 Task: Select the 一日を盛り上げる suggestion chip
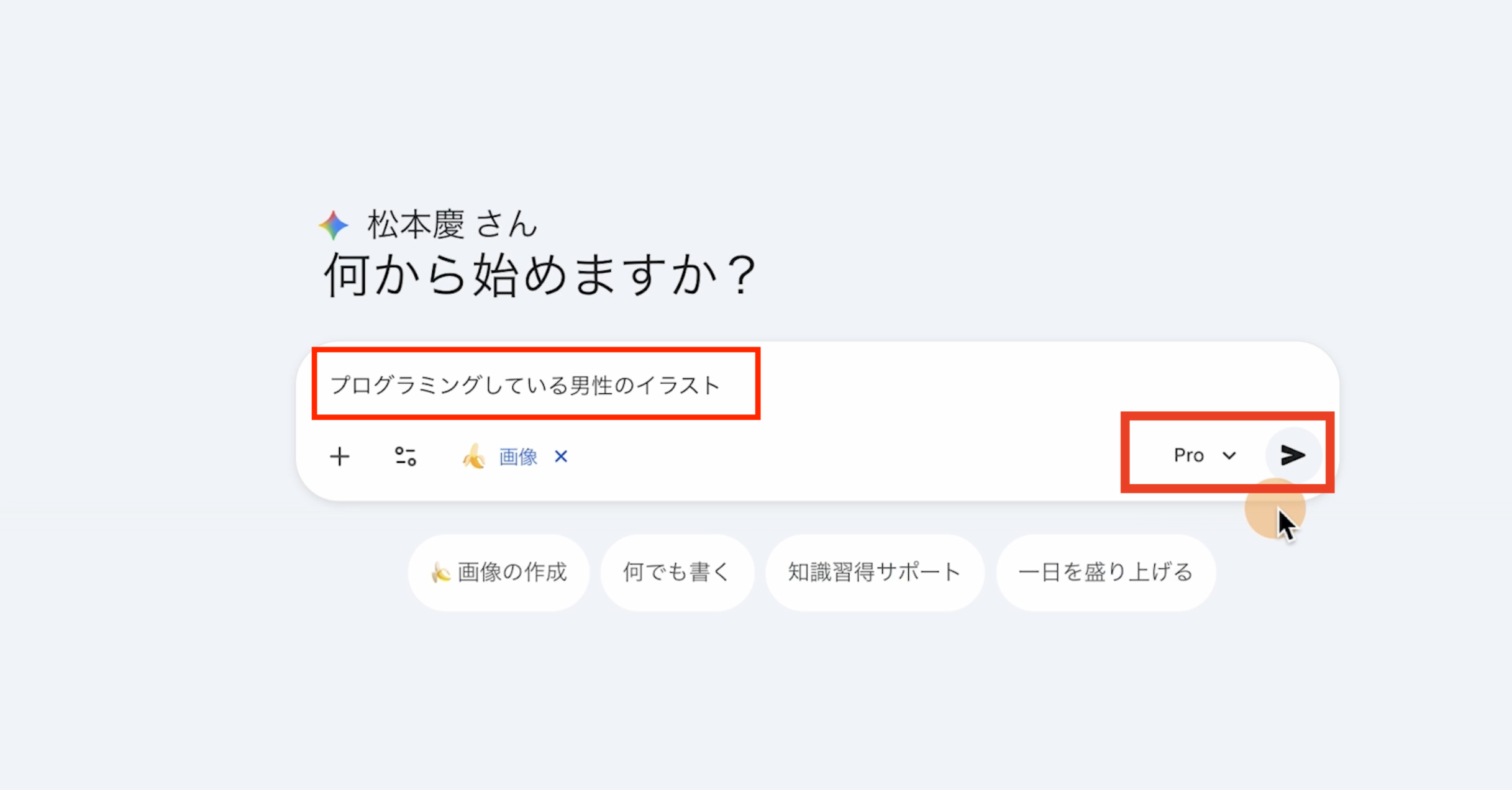tap(1105, 573)
